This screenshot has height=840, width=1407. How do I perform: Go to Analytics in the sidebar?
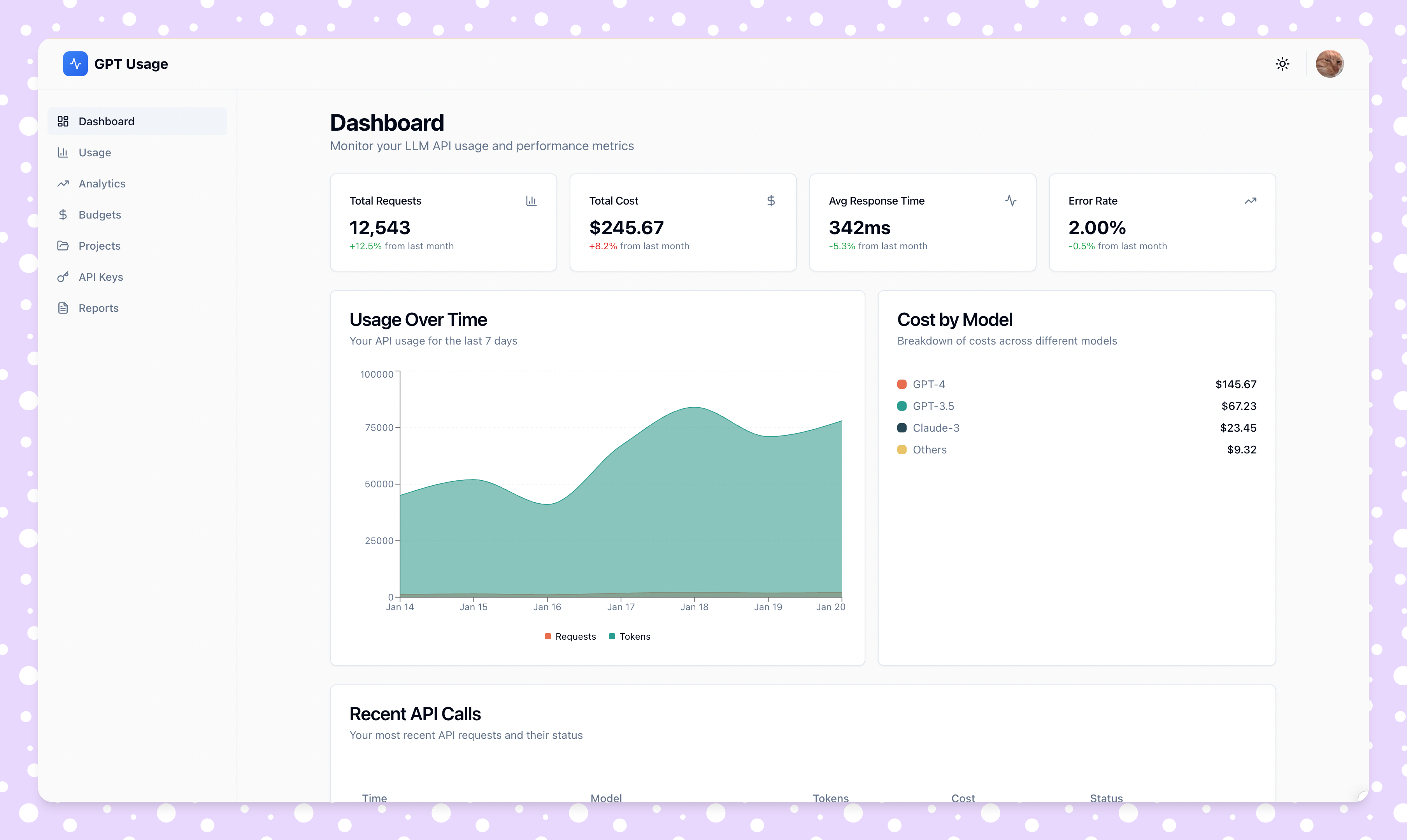(102, 184)
